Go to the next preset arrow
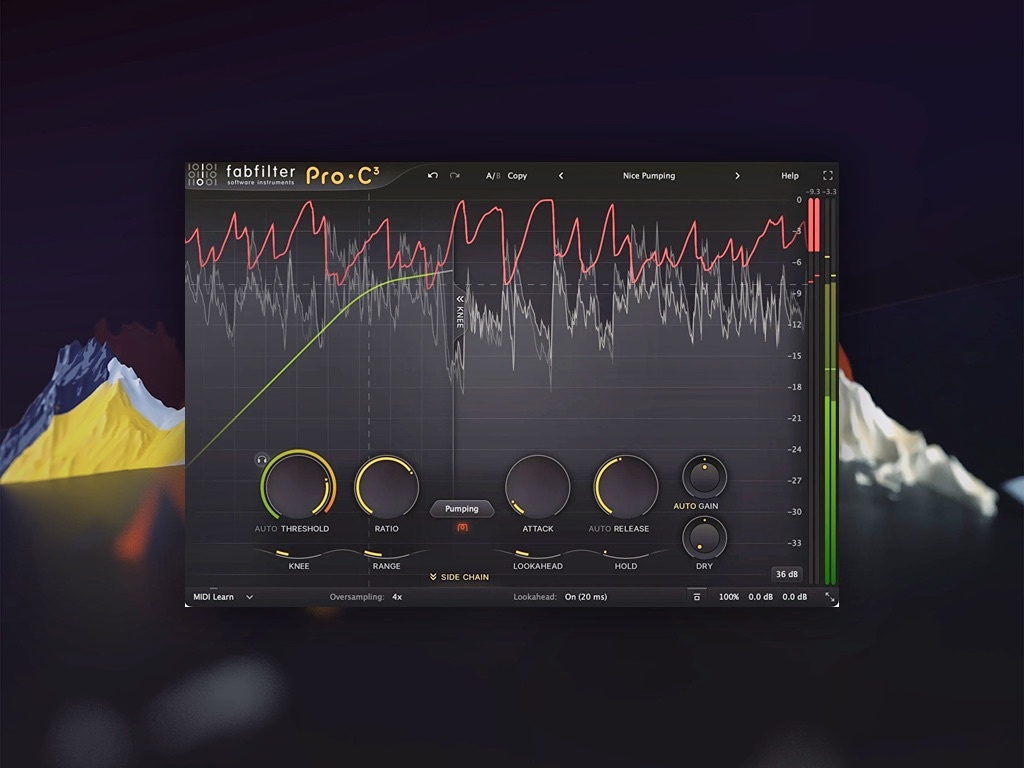This screenshot has width=1024, height=768. pyautogui.click(x=737, y=176)
